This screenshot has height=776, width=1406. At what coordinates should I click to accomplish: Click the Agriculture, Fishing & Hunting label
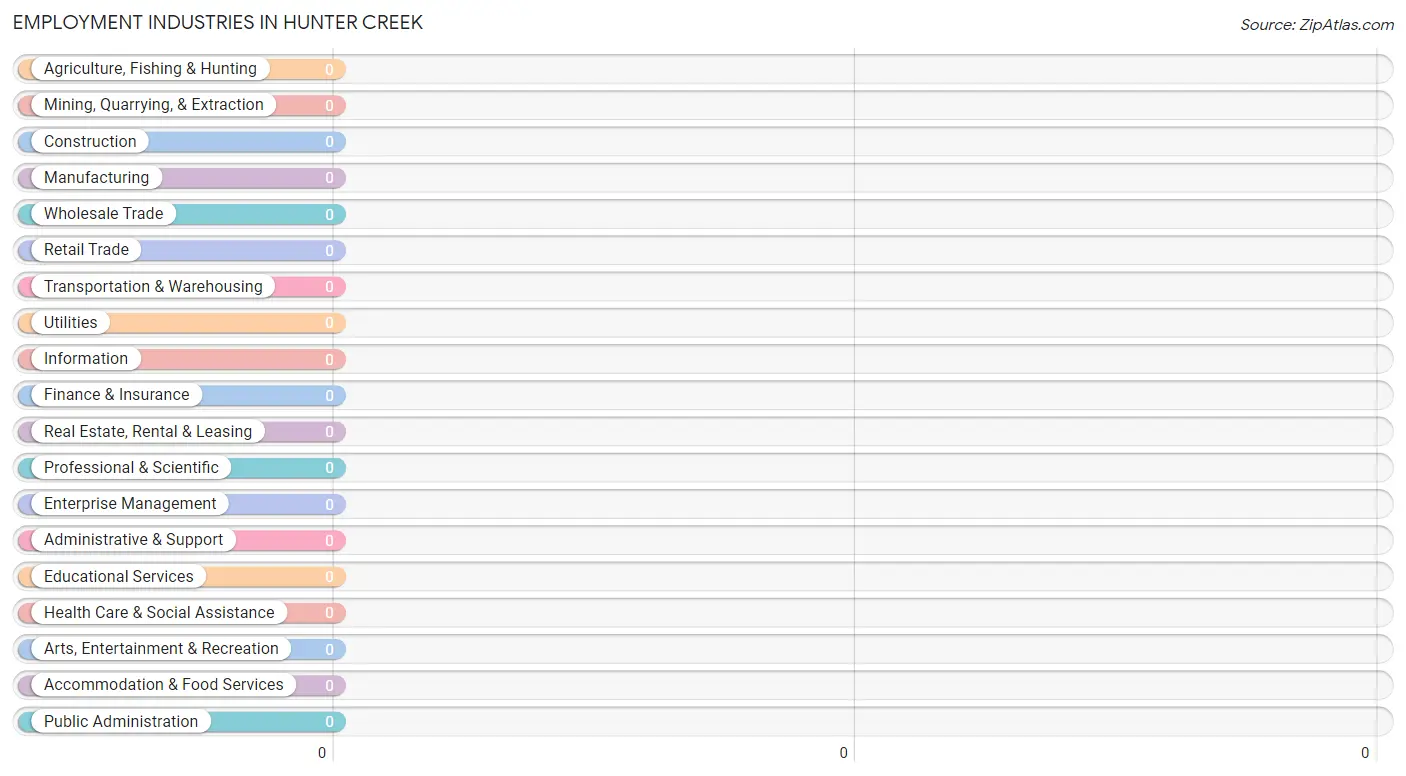coord(150,69)
